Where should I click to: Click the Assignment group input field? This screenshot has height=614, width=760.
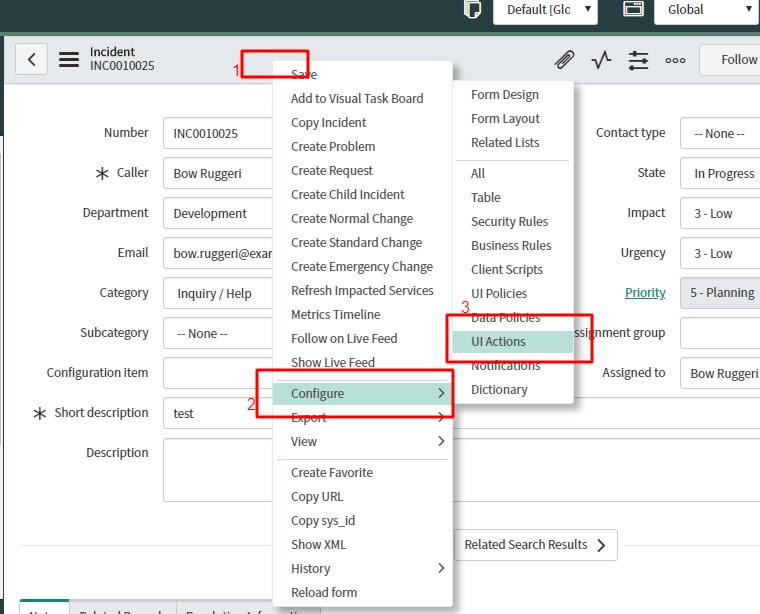(720, 333)
